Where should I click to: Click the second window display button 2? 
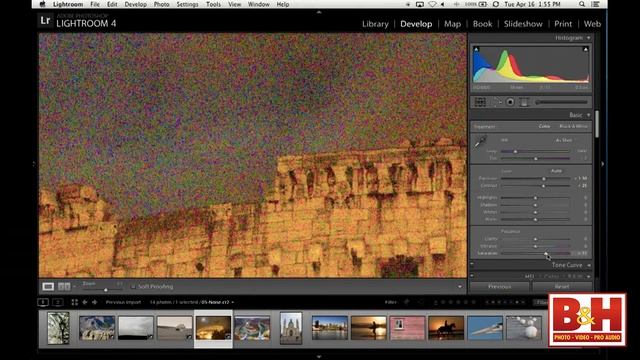point(58,302)
